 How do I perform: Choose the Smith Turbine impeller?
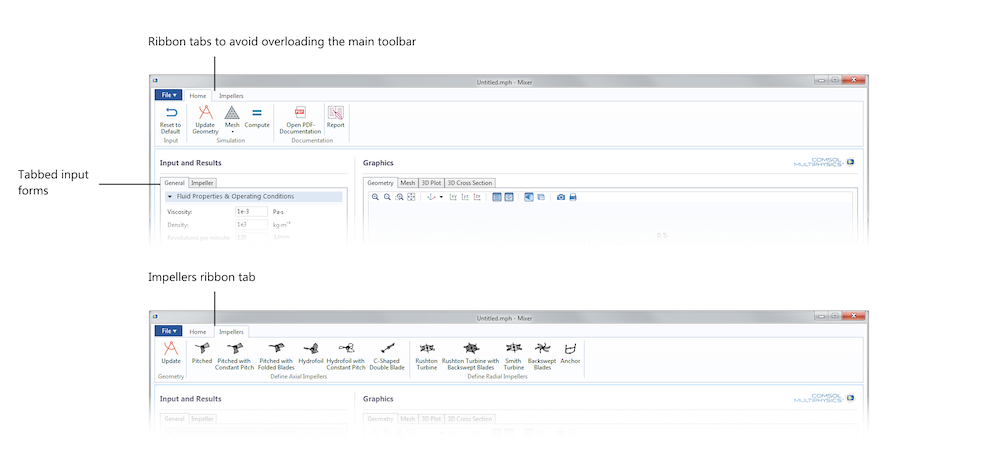[x=513, y=356]
